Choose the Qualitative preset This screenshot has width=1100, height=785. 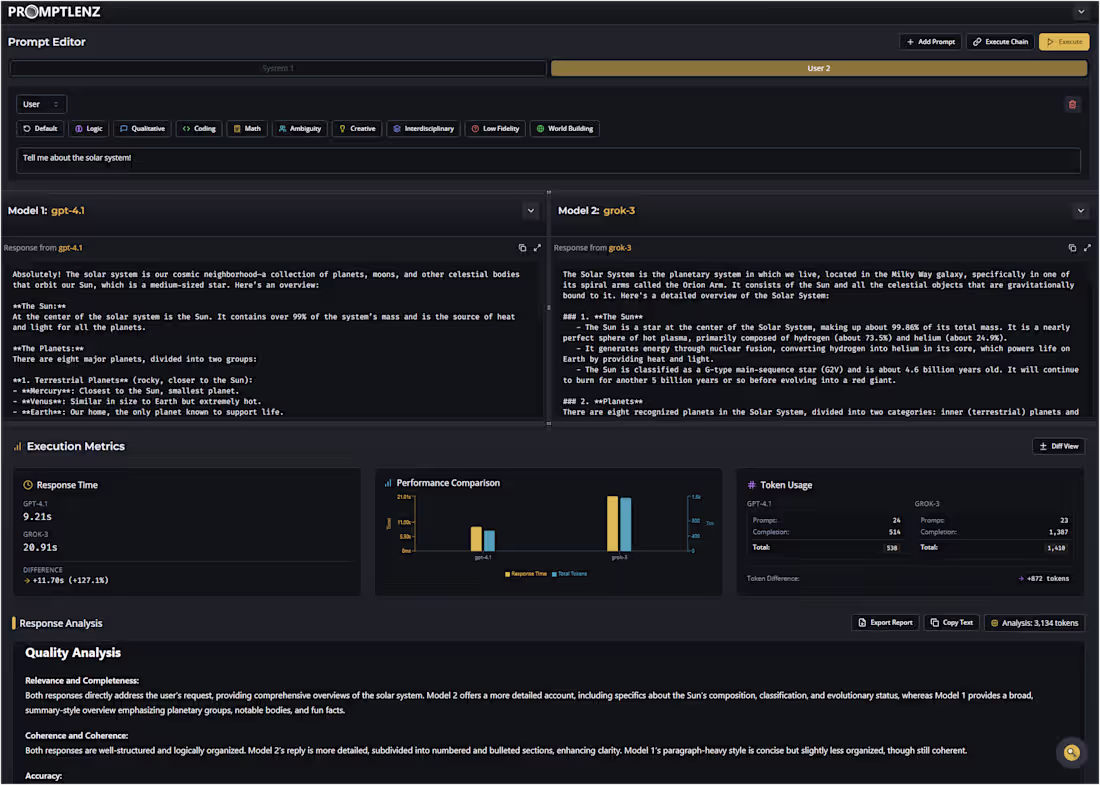coord(142,129)
